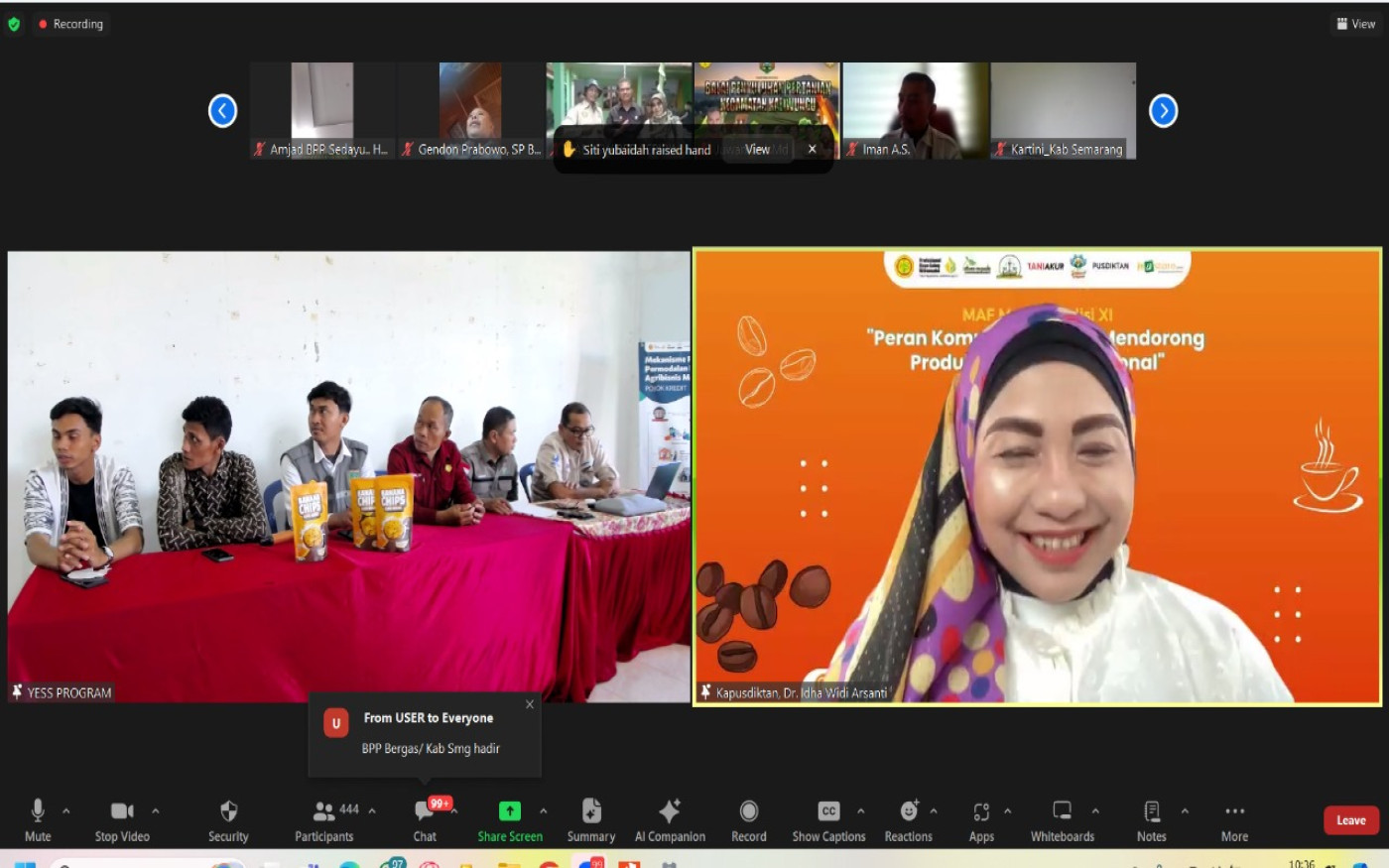Expand the arrow next to Share Screen
Viewport: 1389px width, 868px height.
pyautogui.click(x=544, y=810)
